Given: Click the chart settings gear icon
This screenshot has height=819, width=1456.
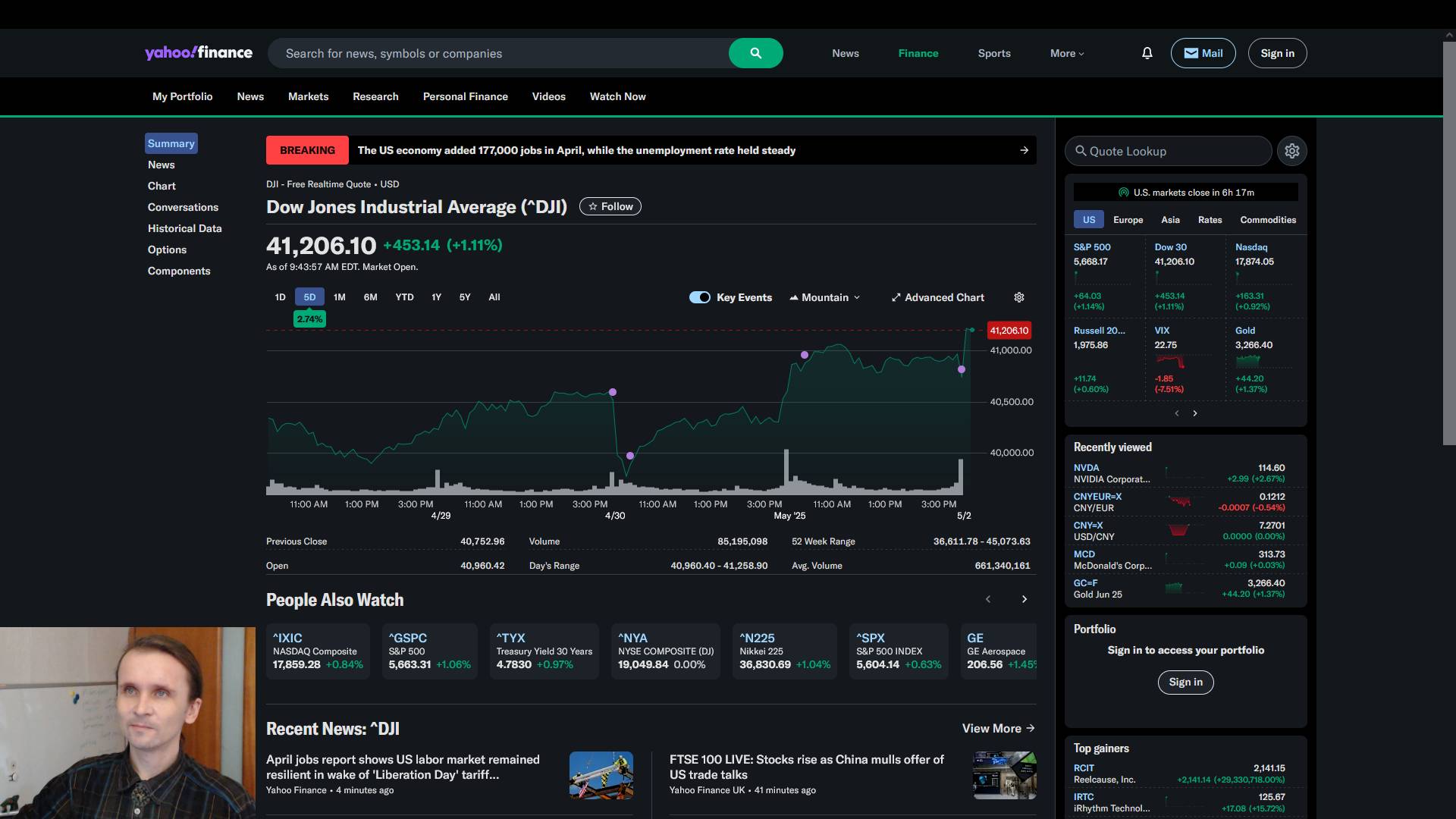Looking at the screenshot, I should [x=1019, y=297].
